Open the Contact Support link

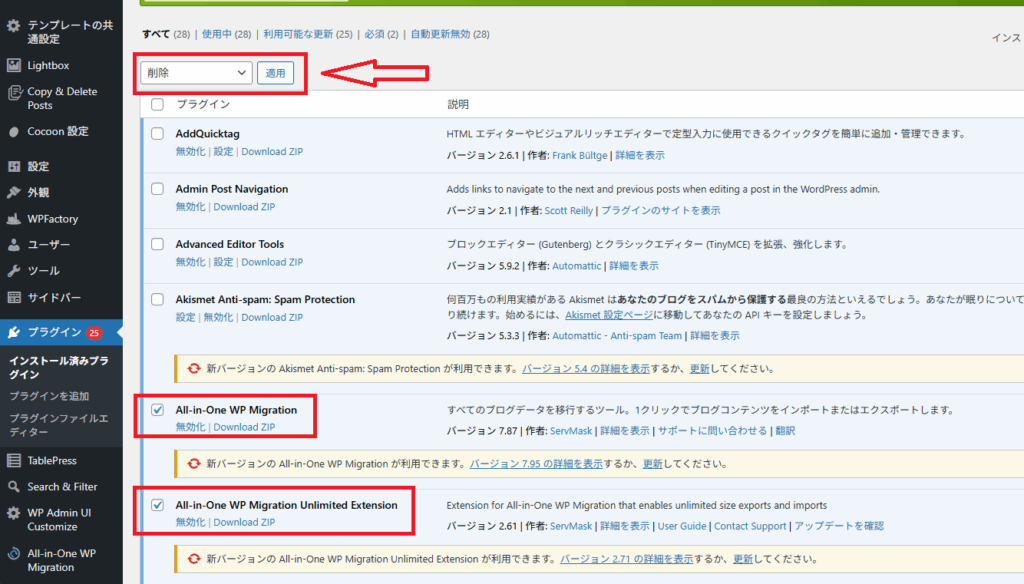pos(750,526)
